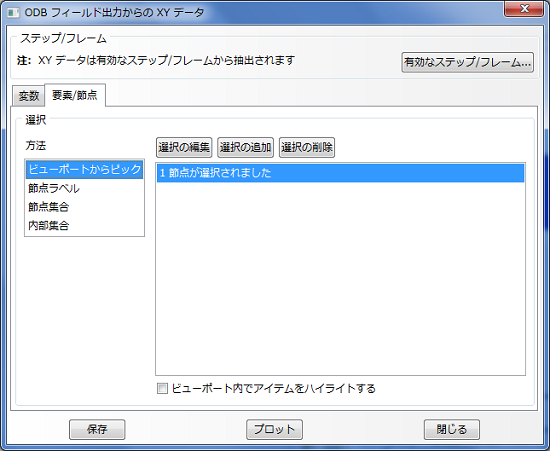Image resolution: width=550 pixels, height=451 pixels.
Task: Select the 要素/節点 tab
Action: pyautogui.click(x=75, y=95)
